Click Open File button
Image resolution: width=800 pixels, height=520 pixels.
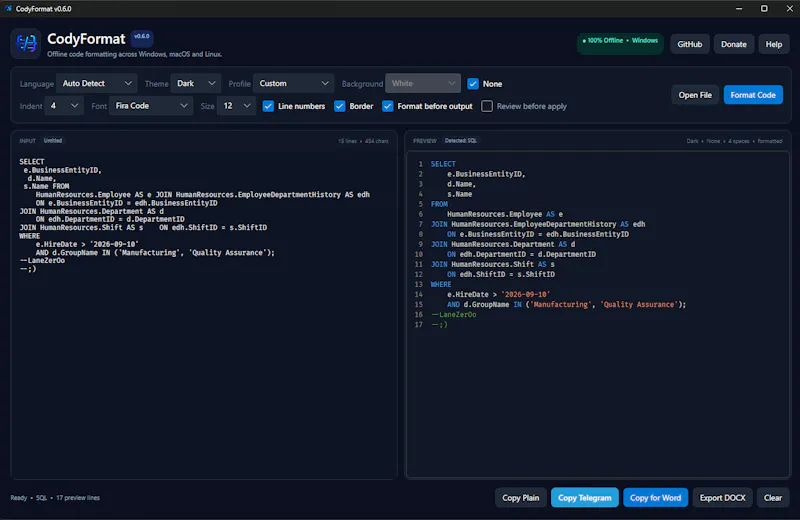coord(695,95)
